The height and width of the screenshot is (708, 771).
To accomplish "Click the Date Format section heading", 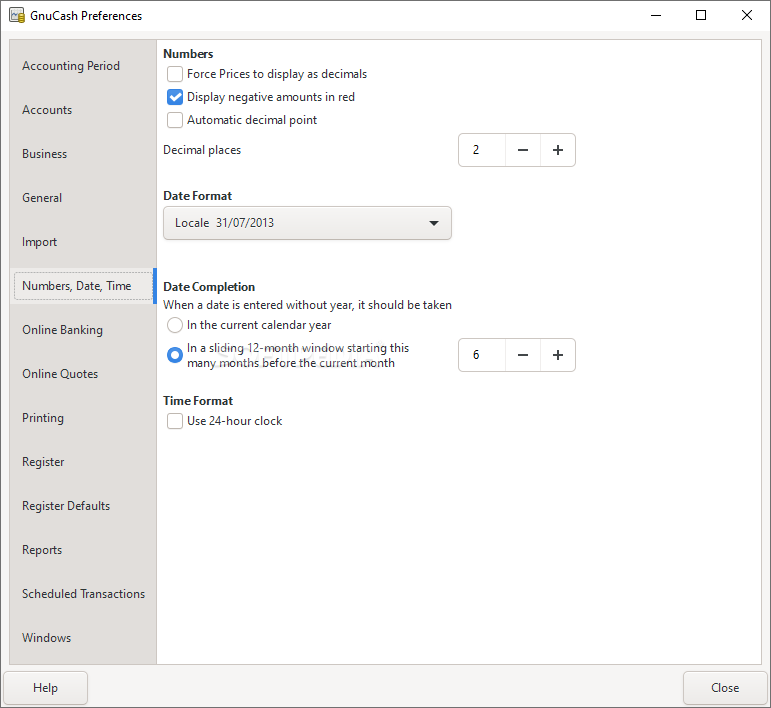I will pyautogui.click(x=197, y=196).
